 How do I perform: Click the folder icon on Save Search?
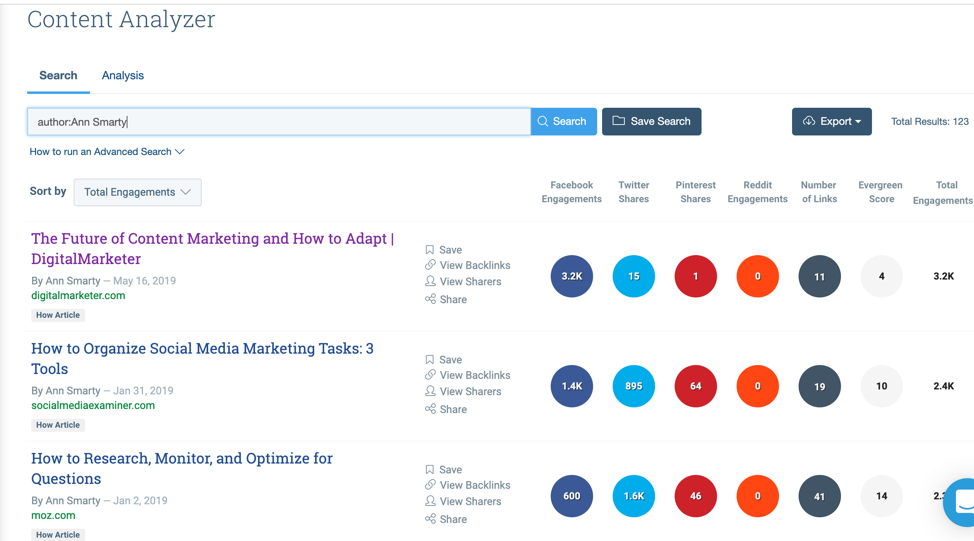(x=619, y=121)
